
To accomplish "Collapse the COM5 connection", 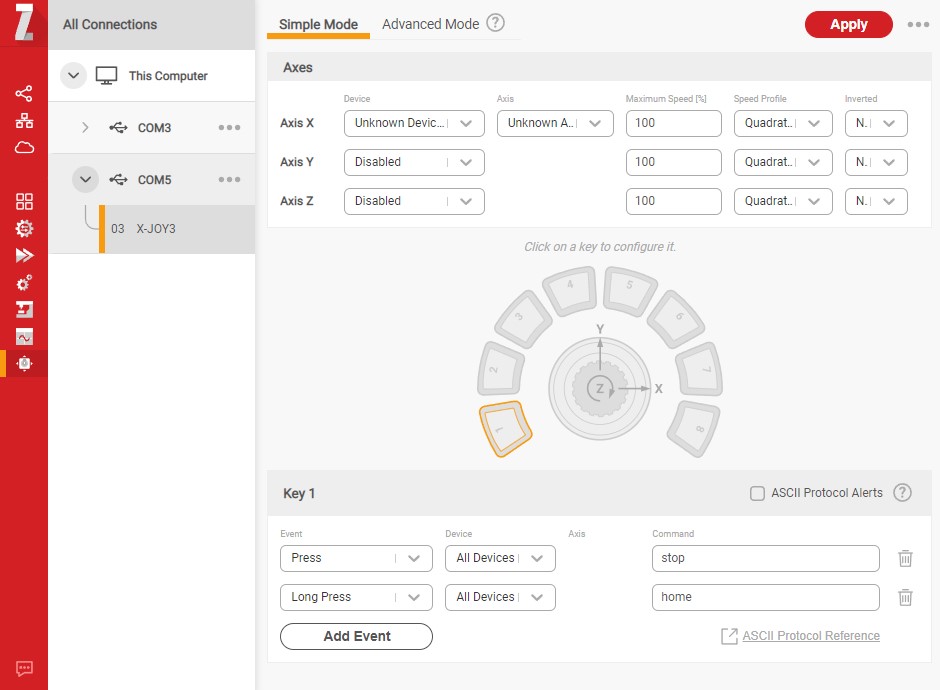I will click(x=85, y=179).
